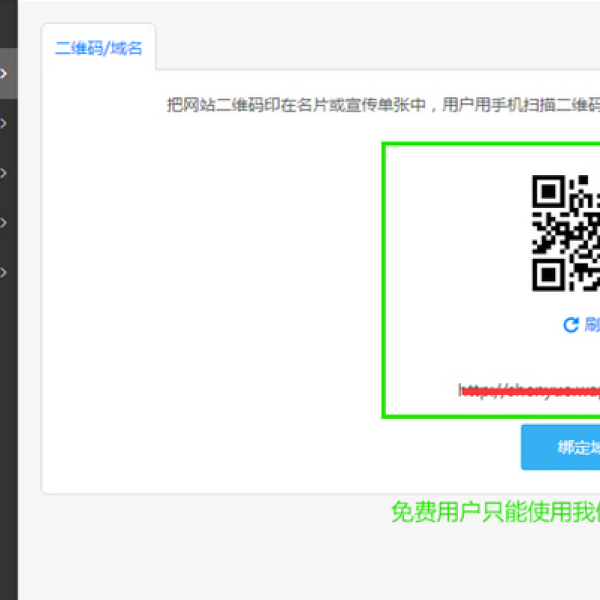Click the bottom-most sidebar chevron arrow
600x600 pixels.
[x=5, y=271]
